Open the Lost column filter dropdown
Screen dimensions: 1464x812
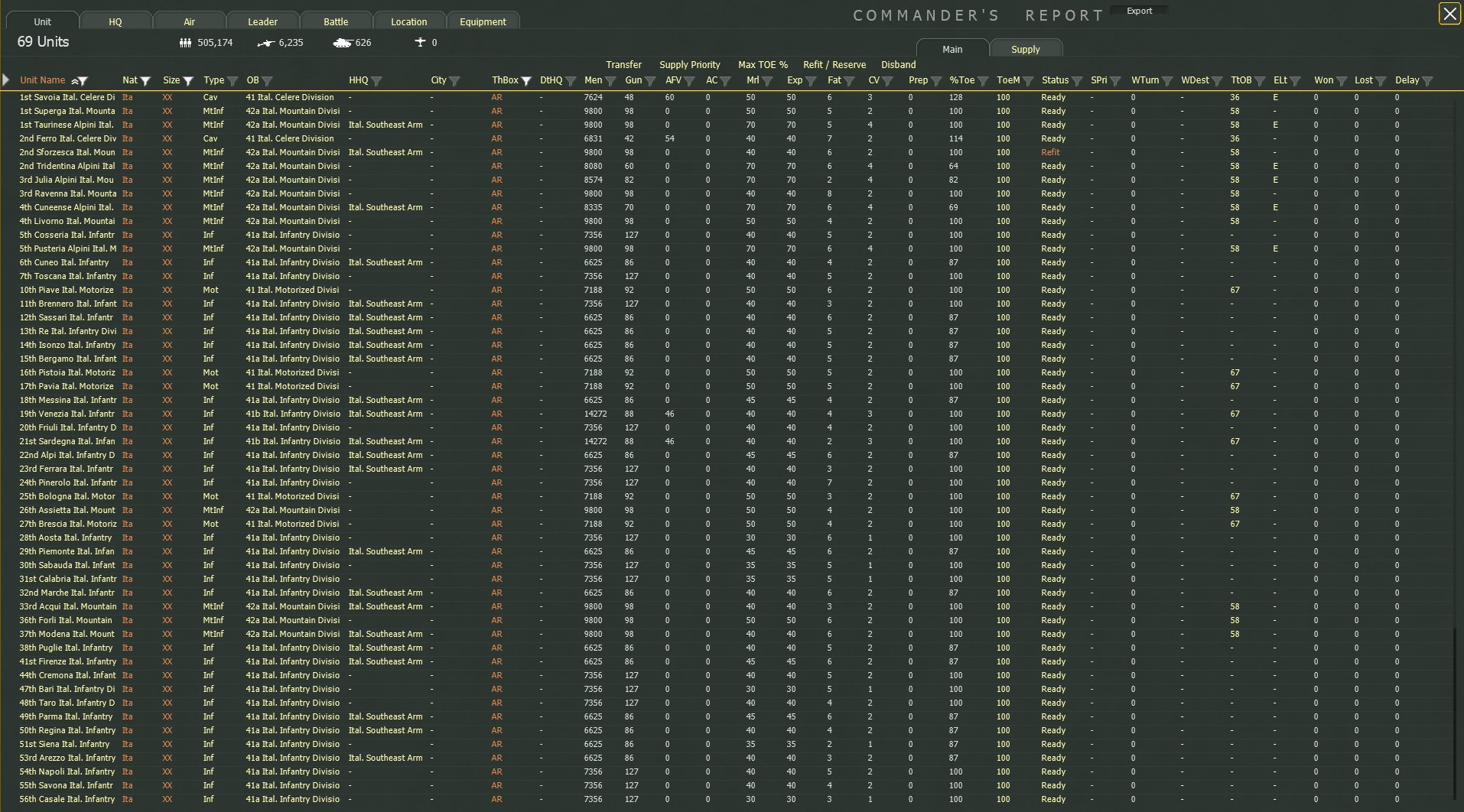1381,81
